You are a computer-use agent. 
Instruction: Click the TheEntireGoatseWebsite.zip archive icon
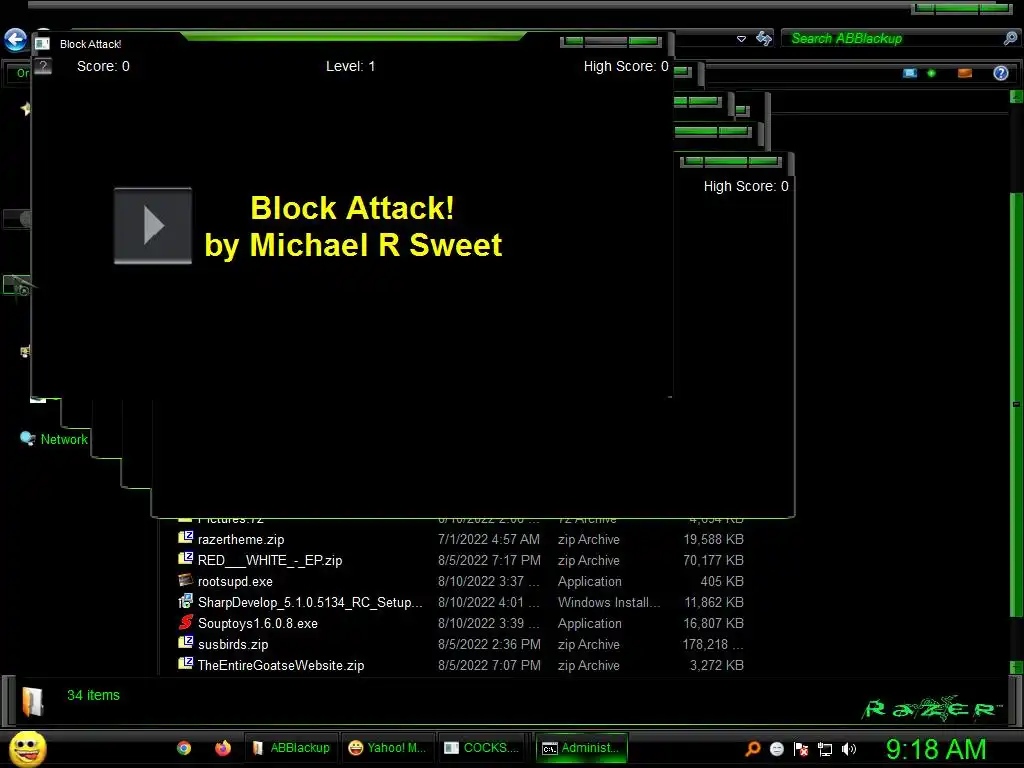pos(185,664)
